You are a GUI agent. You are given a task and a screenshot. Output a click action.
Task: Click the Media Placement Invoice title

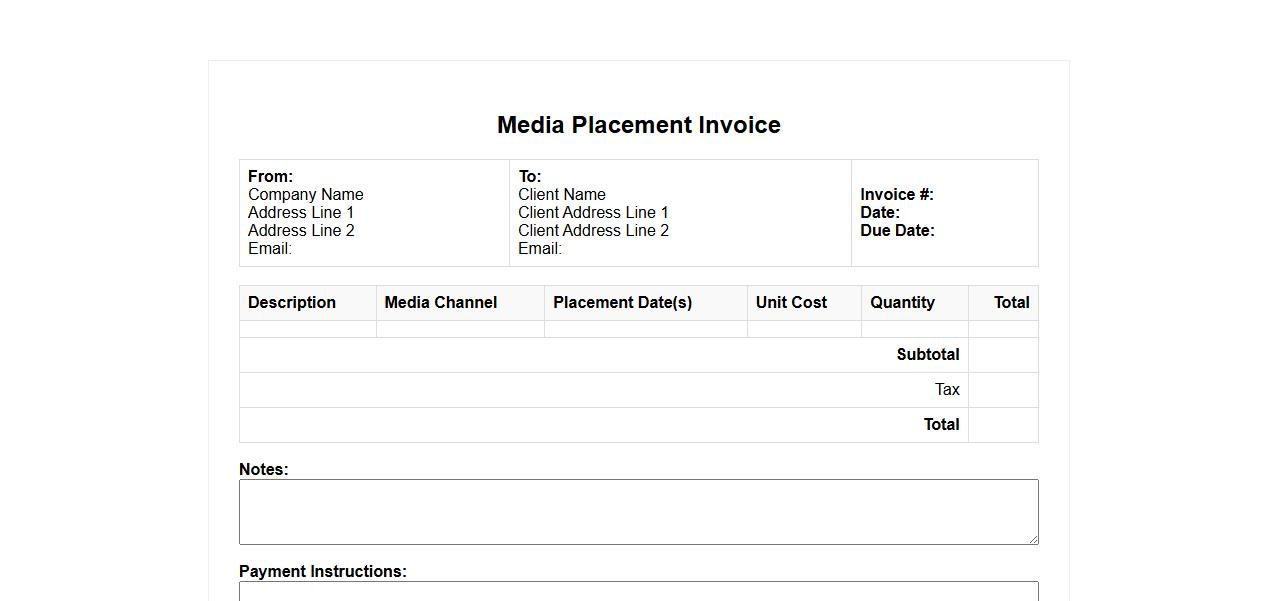click(x=638, y=125)
